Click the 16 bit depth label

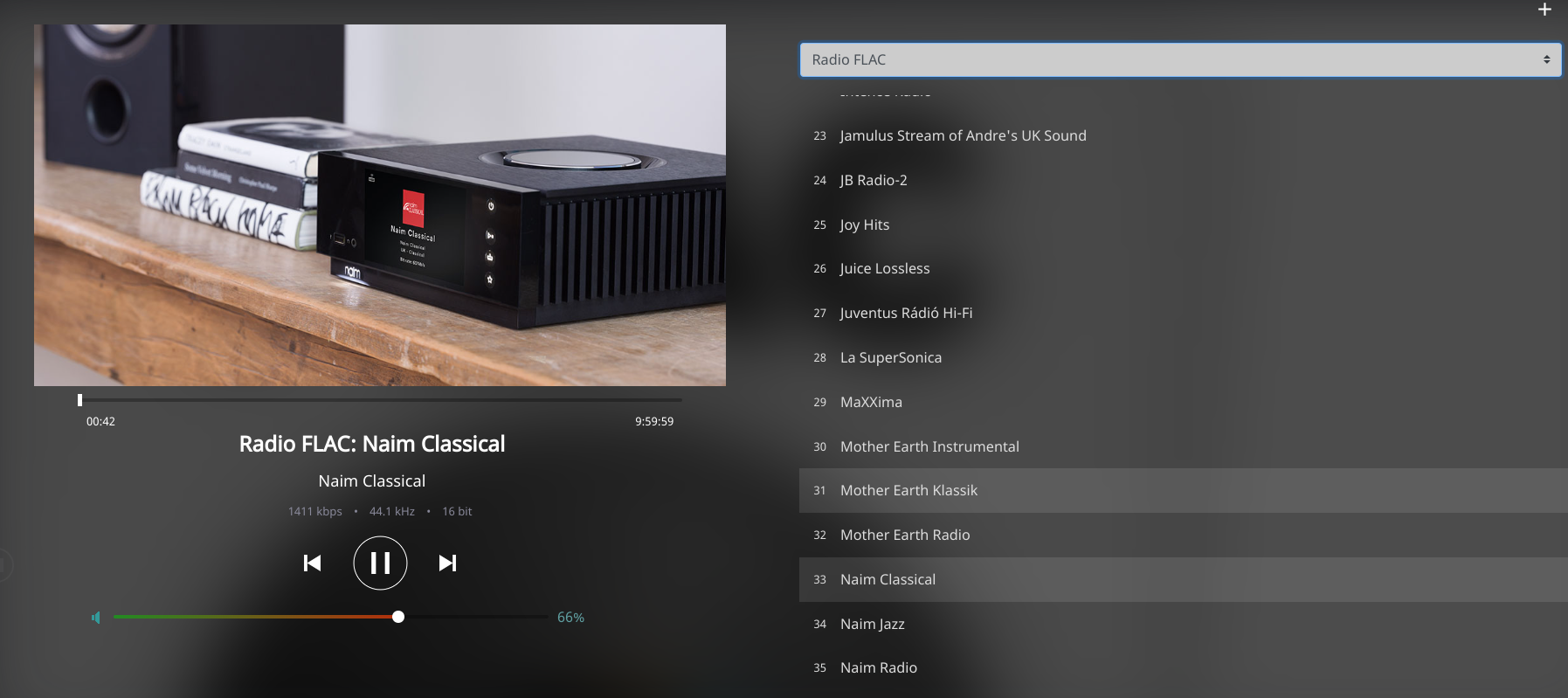pyautogui.click(x=457, y=511)
